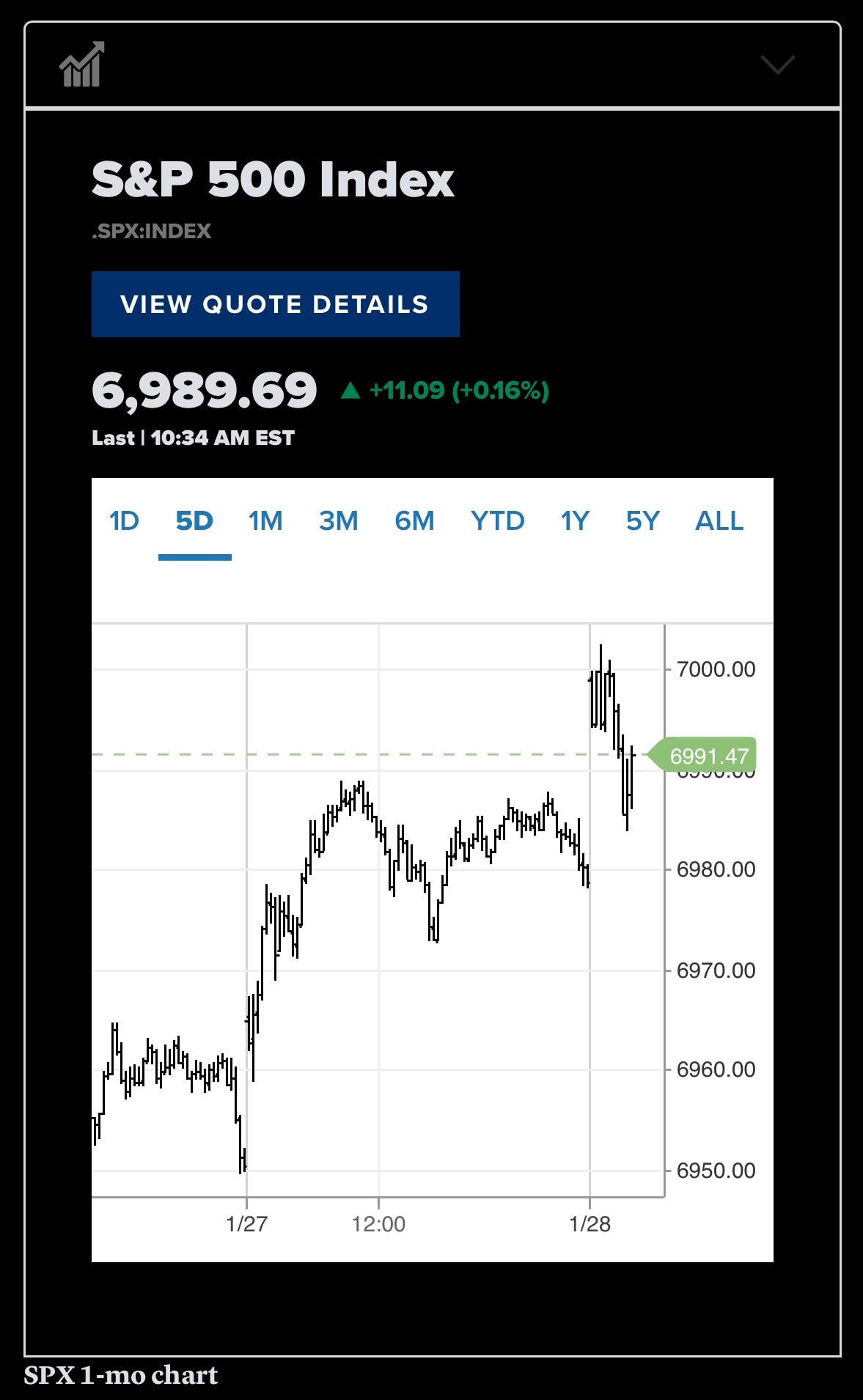Switch to the 1M chart range
863x1400 pixels.
click(x=265, y=521)
